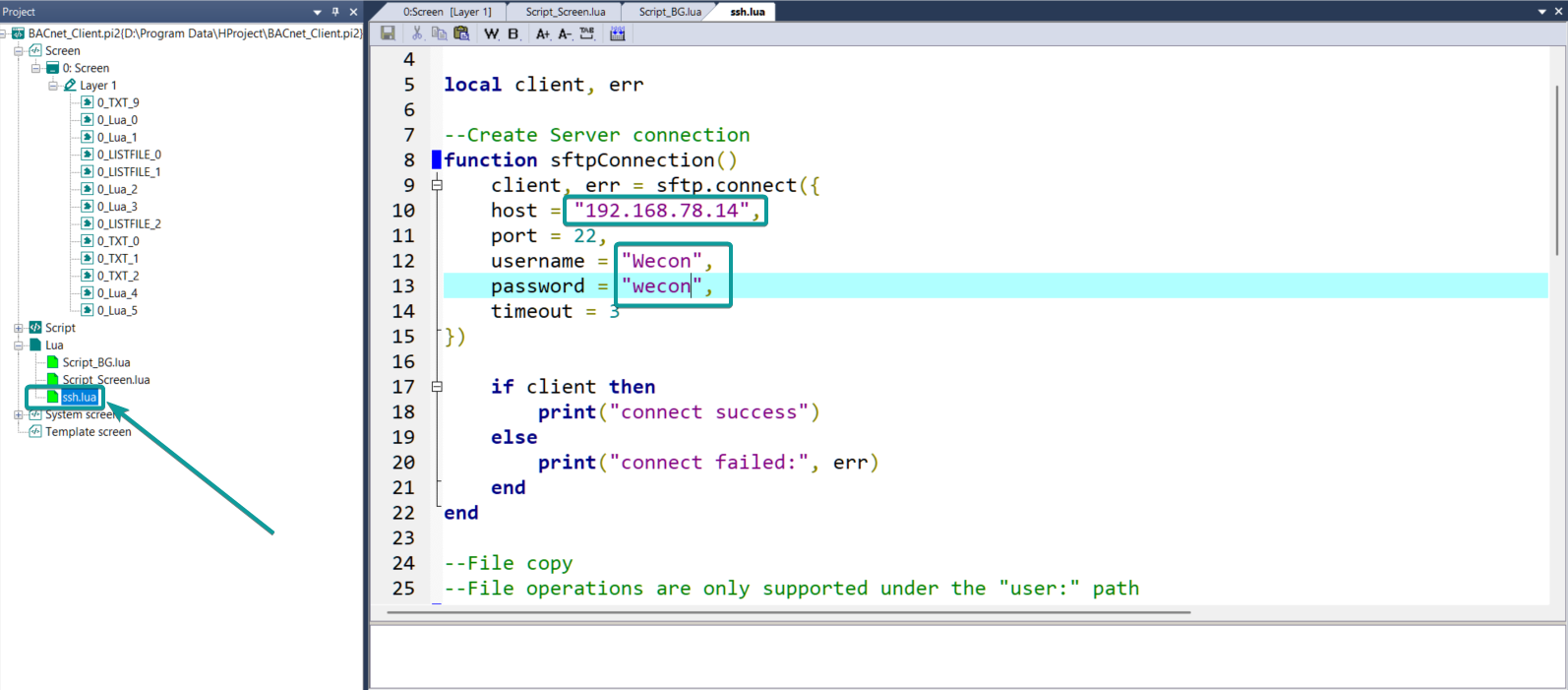Image resolution: width=1568 pixels, height=690 pixels.
Task: Click the Save icon in the editor toolbar
Action: [x=388, y=33]
